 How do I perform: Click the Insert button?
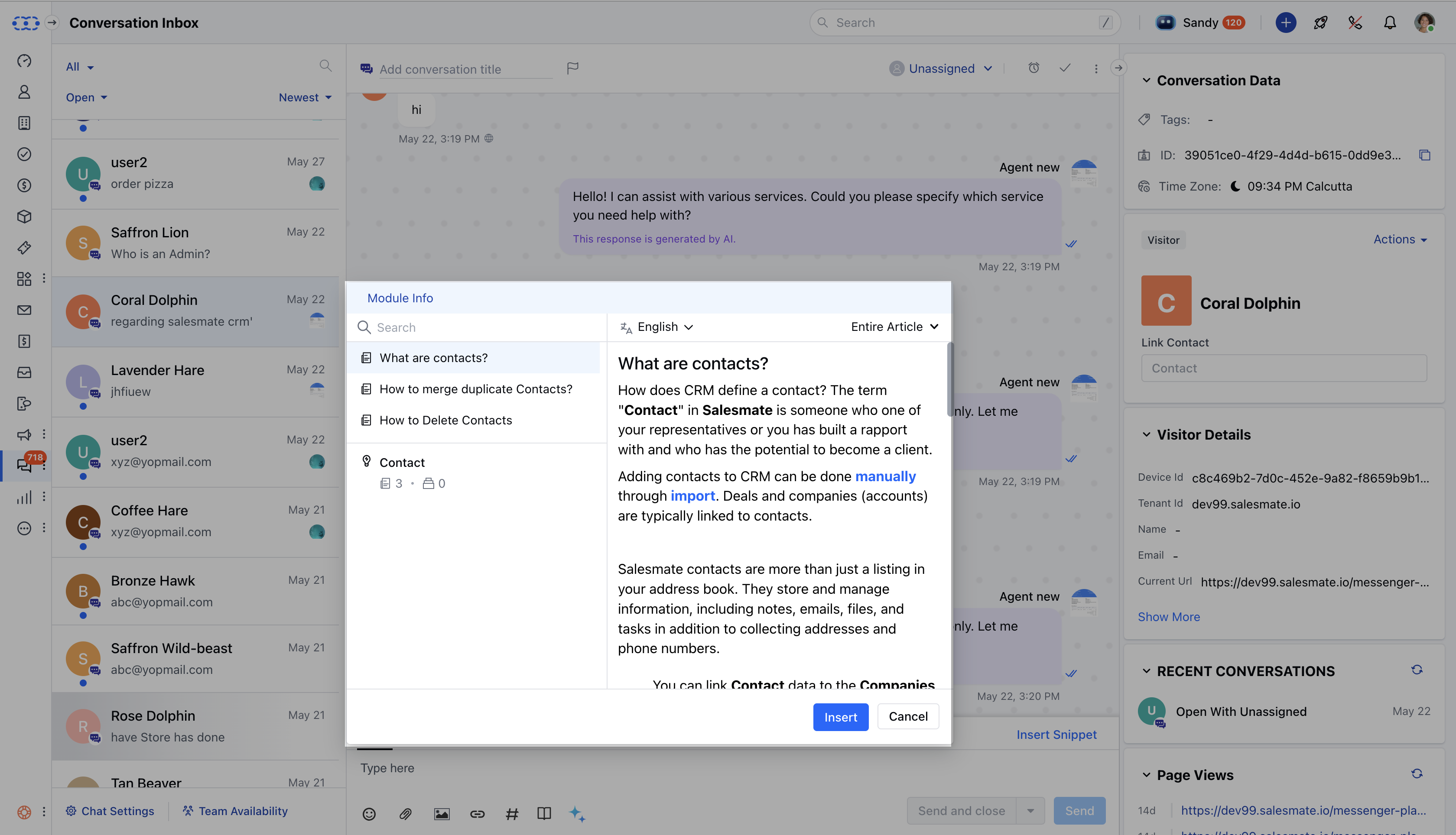tap(840, 717)
